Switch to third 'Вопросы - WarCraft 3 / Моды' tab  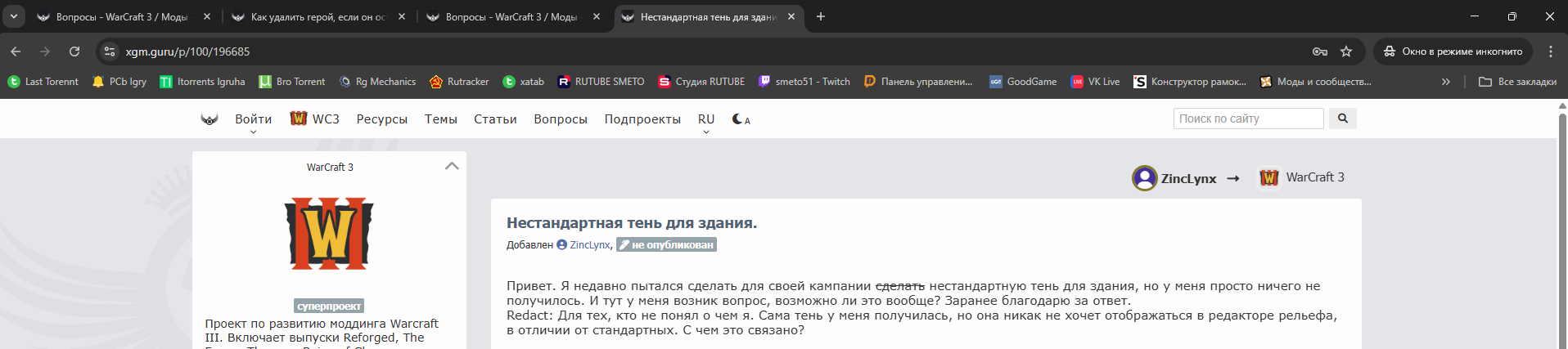[x=512, y=16]
